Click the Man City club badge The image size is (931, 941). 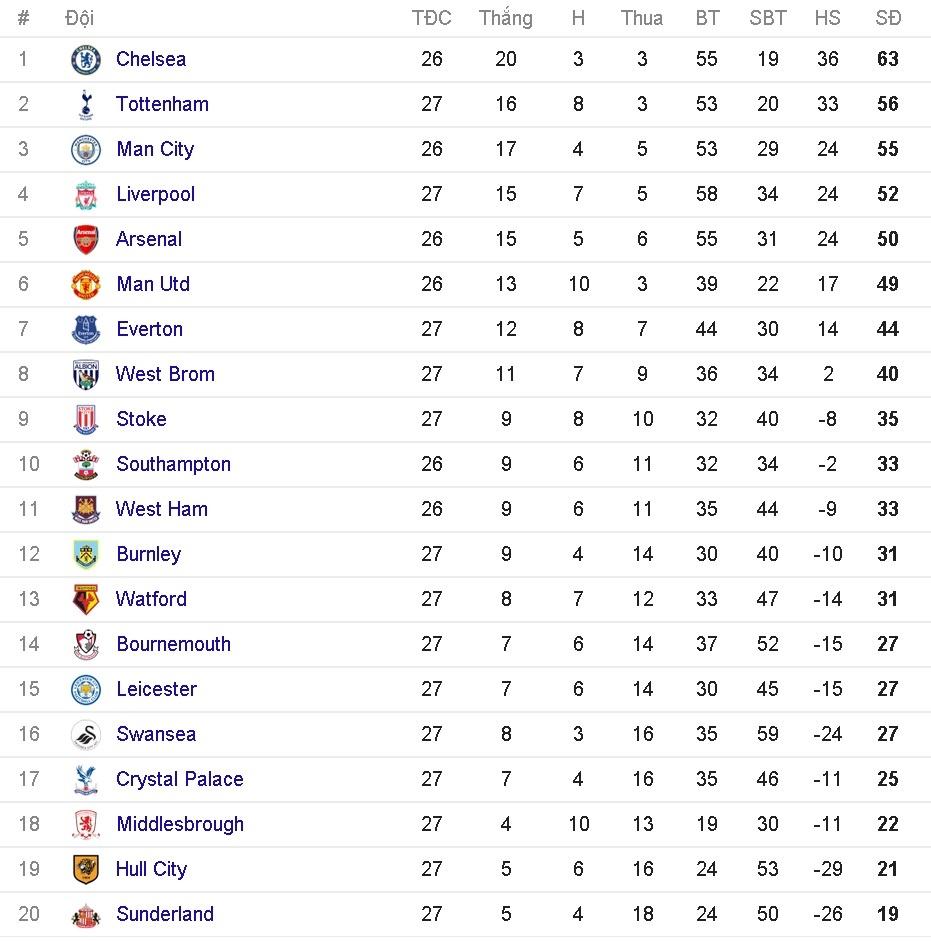(86, 150)
